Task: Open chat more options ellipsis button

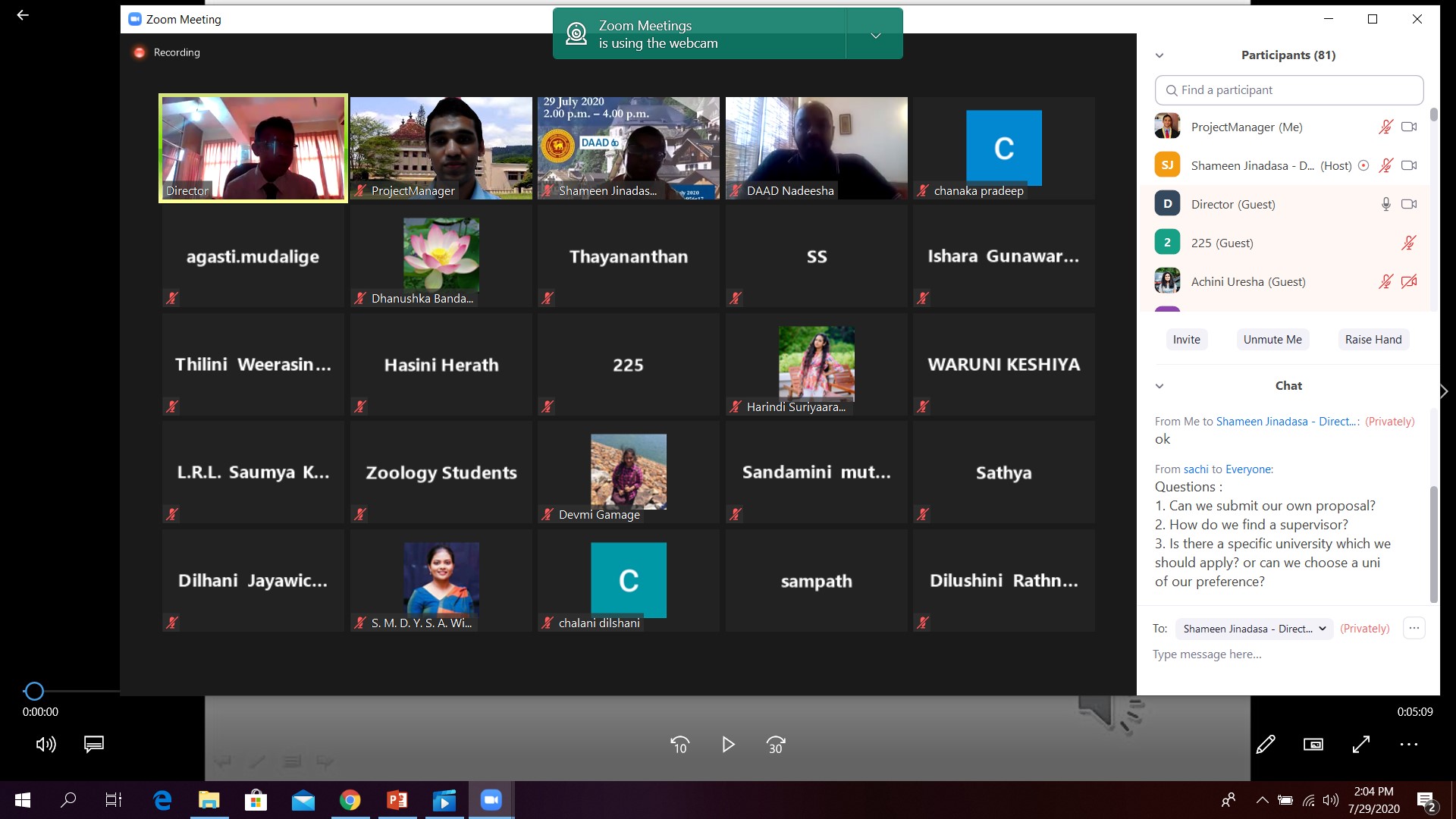Action: pyautogui.click(x=1414, y=628)
